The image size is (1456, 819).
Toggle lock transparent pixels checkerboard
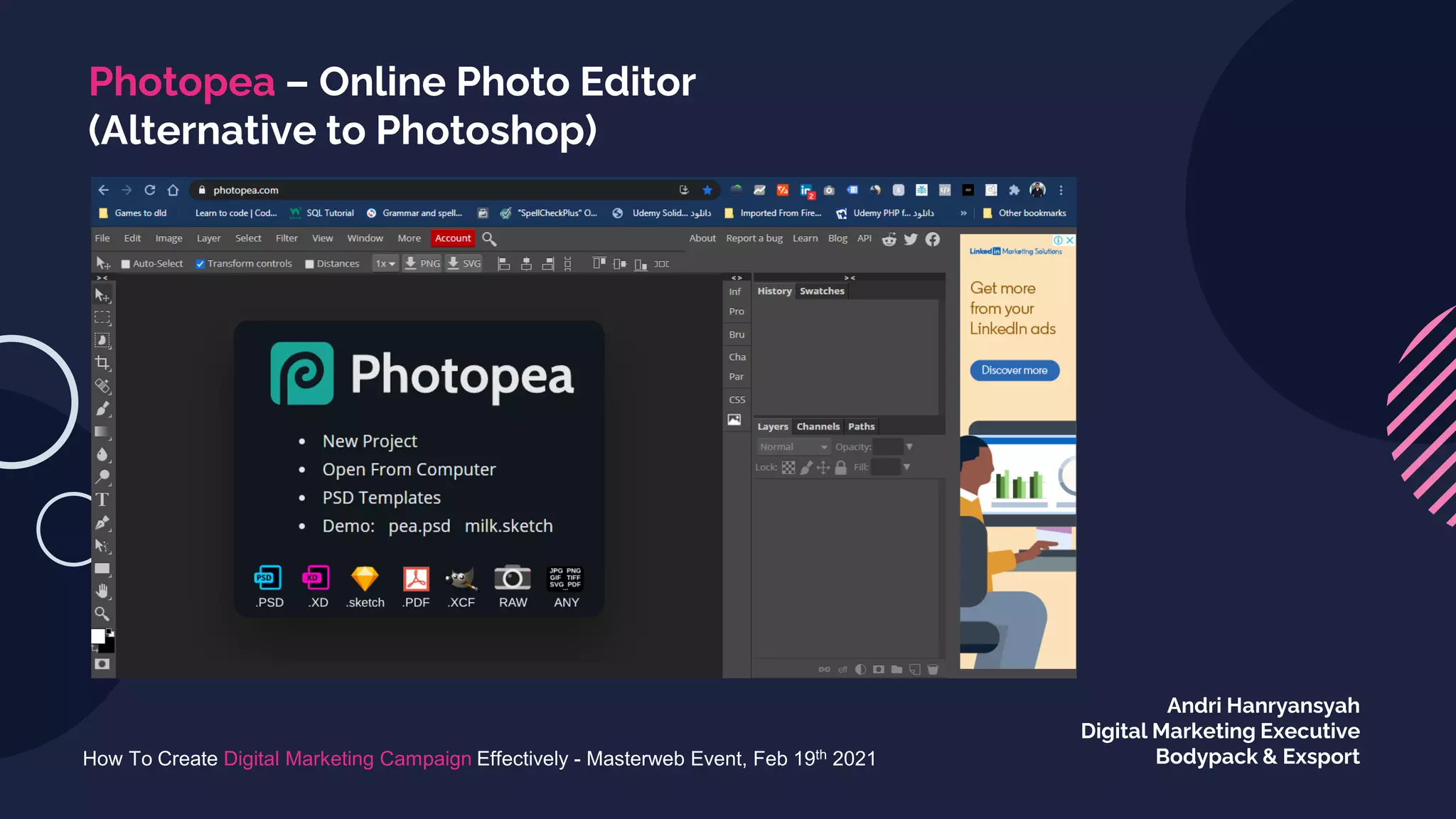point(788,468)
